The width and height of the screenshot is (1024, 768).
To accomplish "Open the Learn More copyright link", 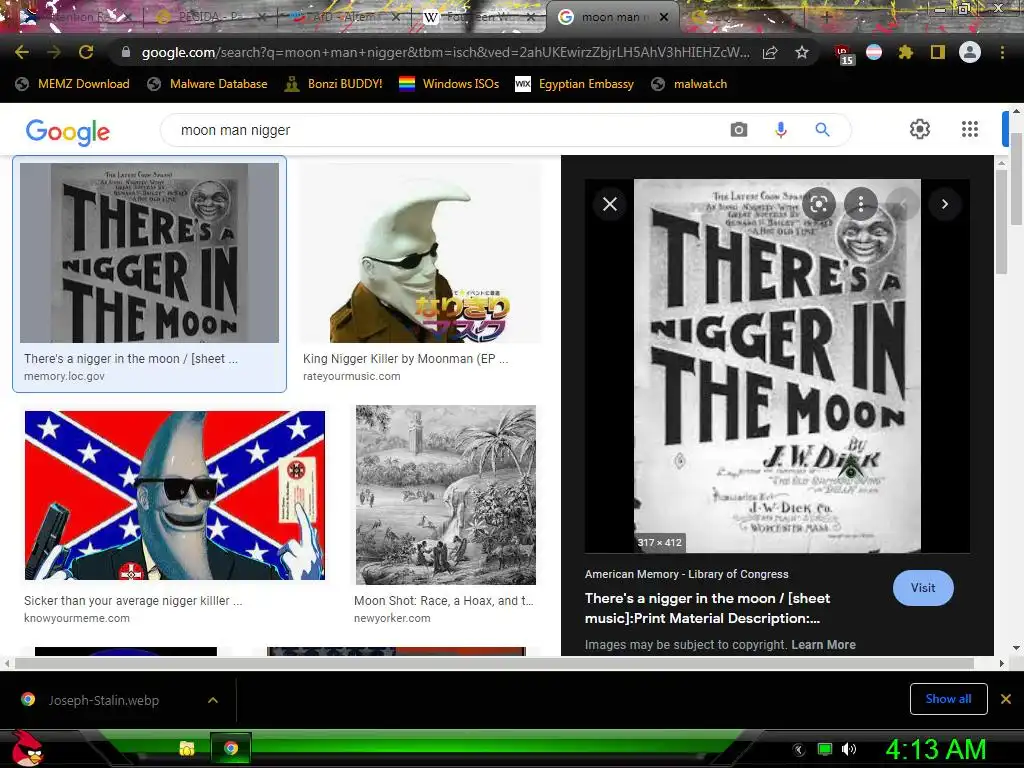I will tap(824, 645).
